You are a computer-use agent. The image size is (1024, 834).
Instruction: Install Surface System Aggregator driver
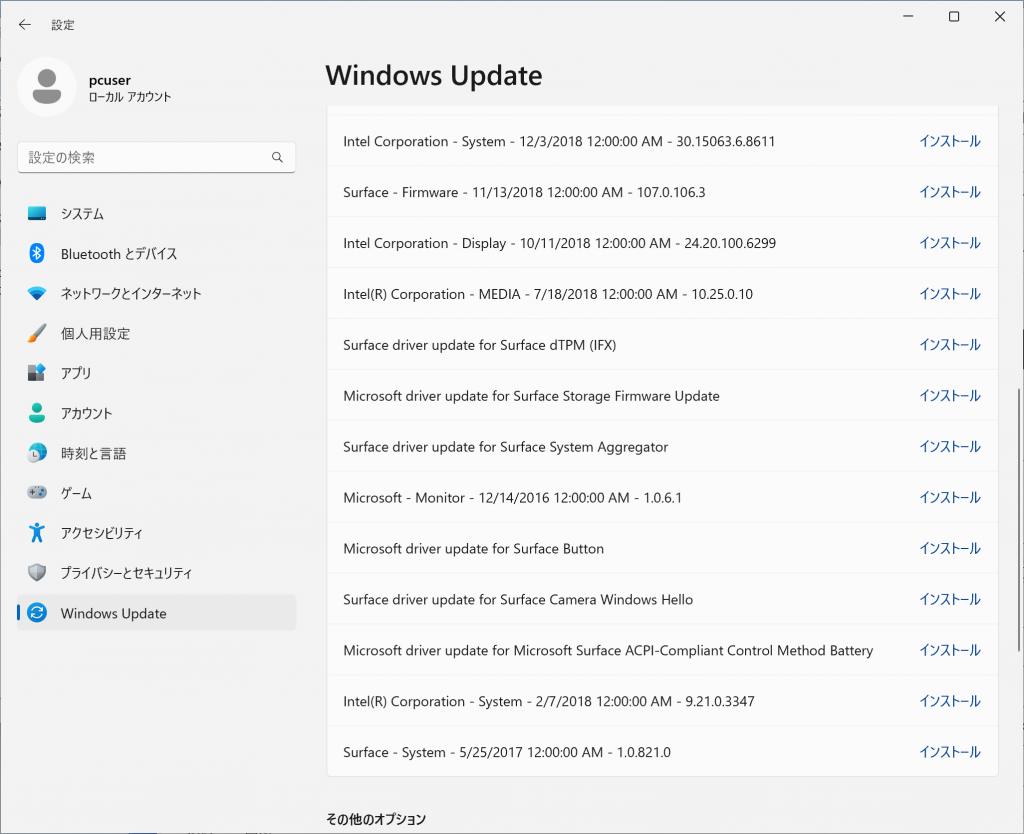(950, 447)
